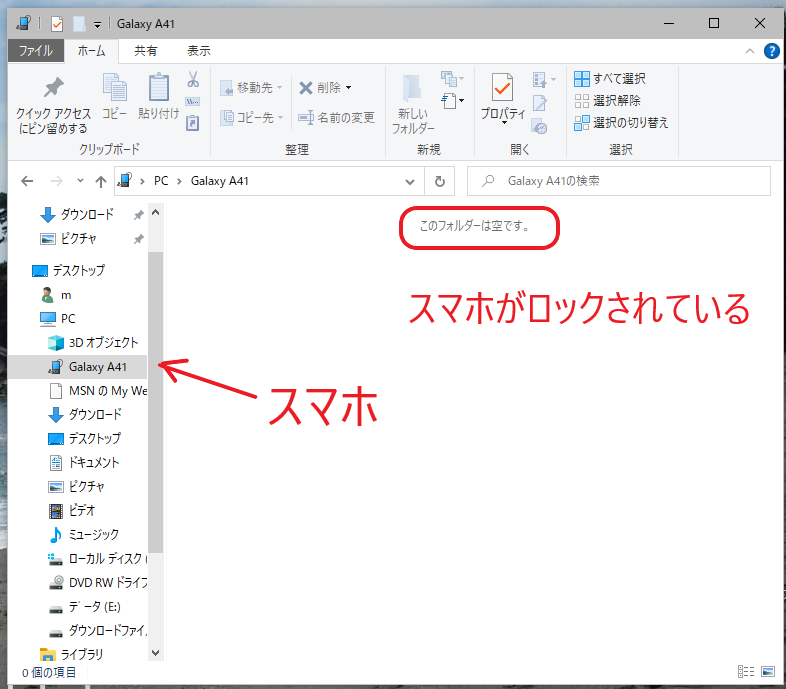Click the edit icon in 開く group
Screen dimensions: 786x689
coord(540,103)
